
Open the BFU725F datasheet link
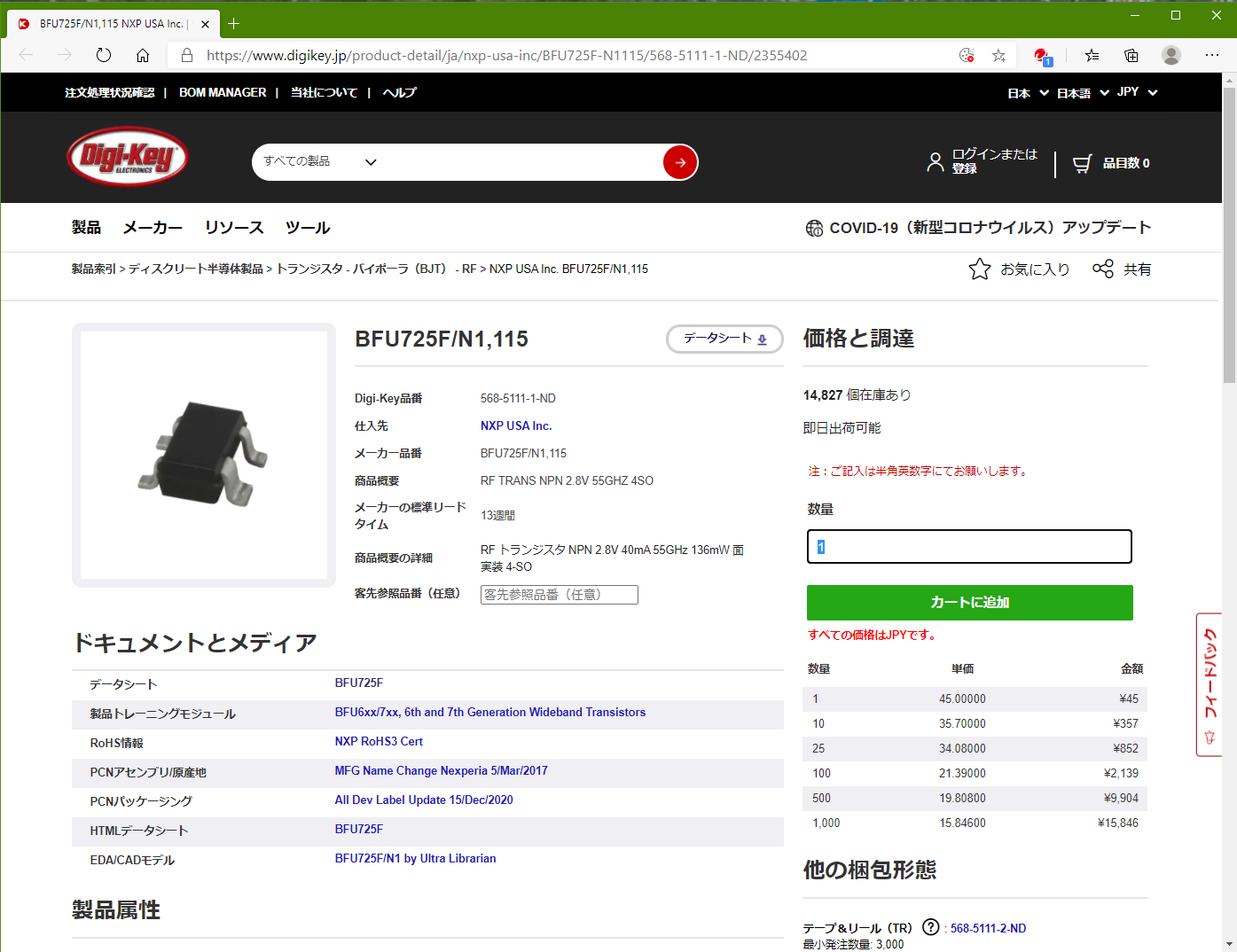point(359,683)
